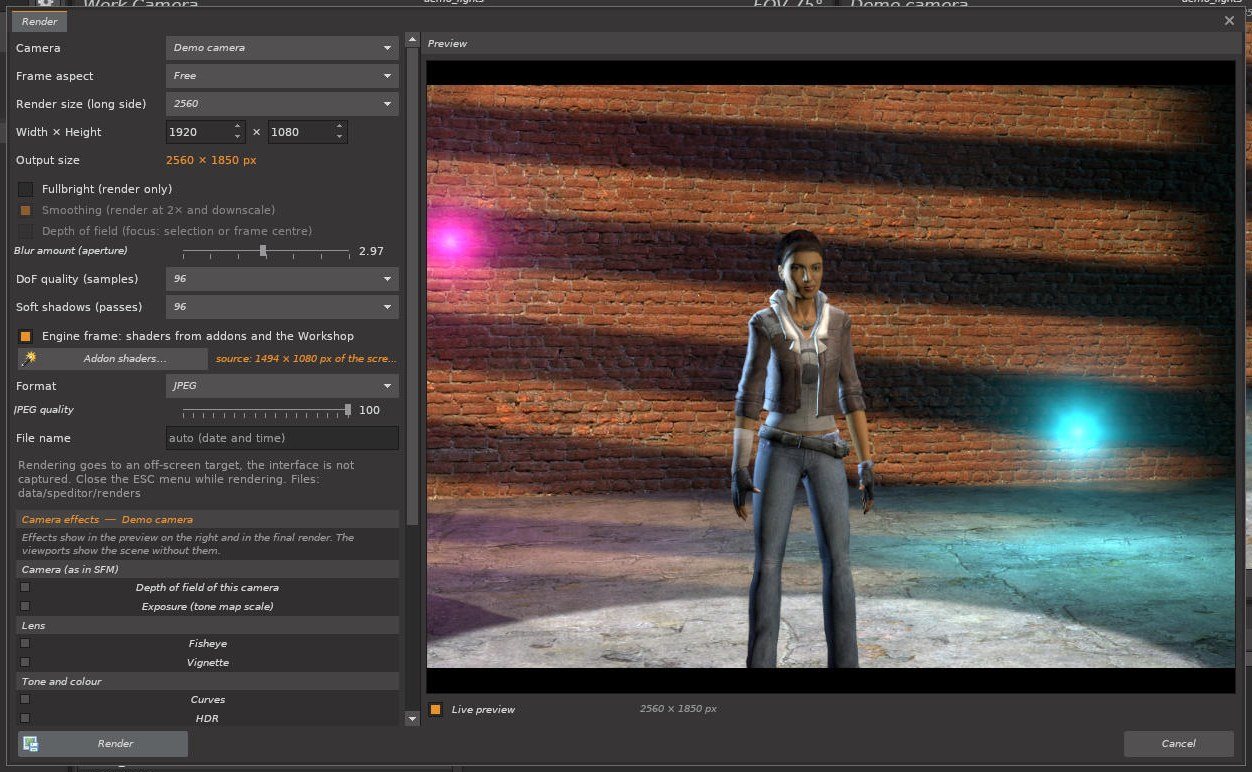Enable Fullbright (render only) checkbox
Screen dimensions: 1252x772
26,189
